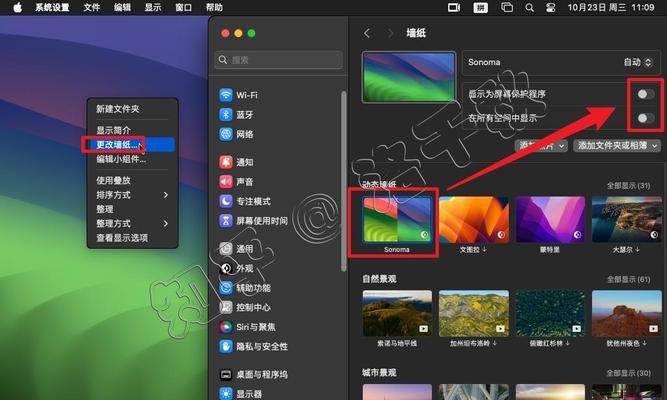Screen dimensions: 667x400
Task: Click the 拼 input method icon
Action: pyautogui.click(x=480, y=7)
